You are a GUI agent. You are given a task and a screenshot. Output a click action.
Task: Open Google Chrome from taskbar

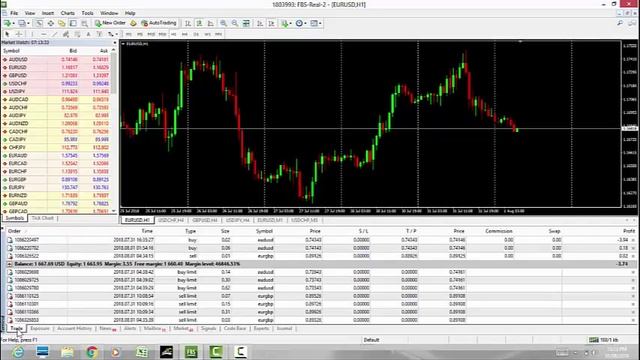92,352
